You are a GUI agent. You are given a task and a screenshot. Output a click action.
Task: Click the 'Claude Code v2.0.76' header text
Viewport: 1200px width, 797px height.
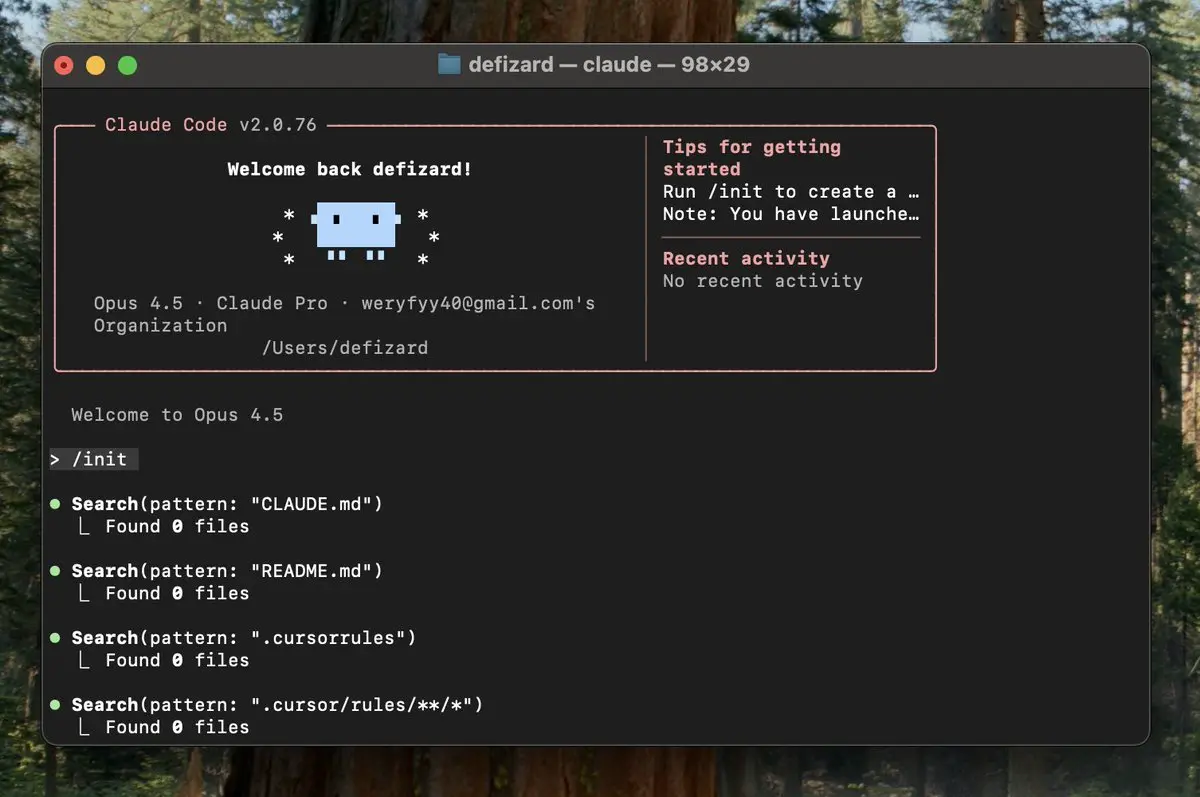click(211, 125)
